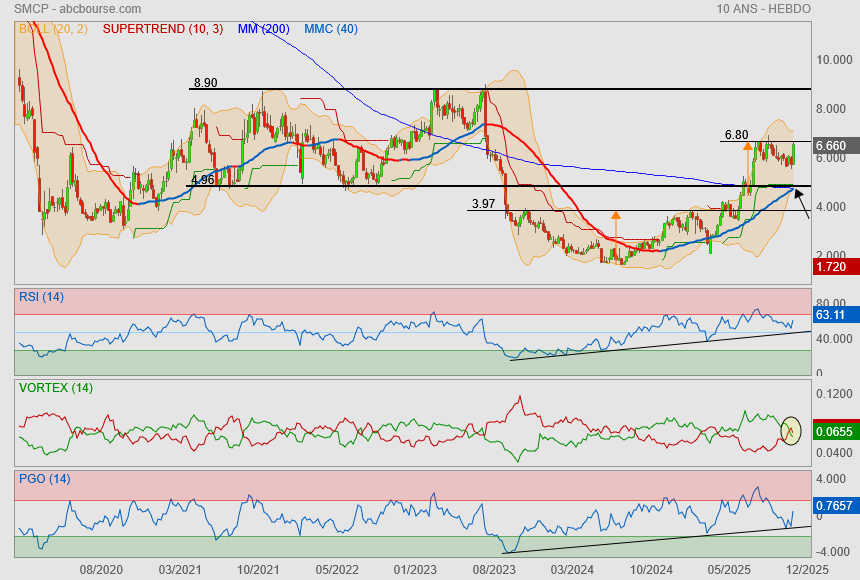The image size is (860, 580).
Task: Select the MMC (40) legend label
Action: click(x=331, y=29)
